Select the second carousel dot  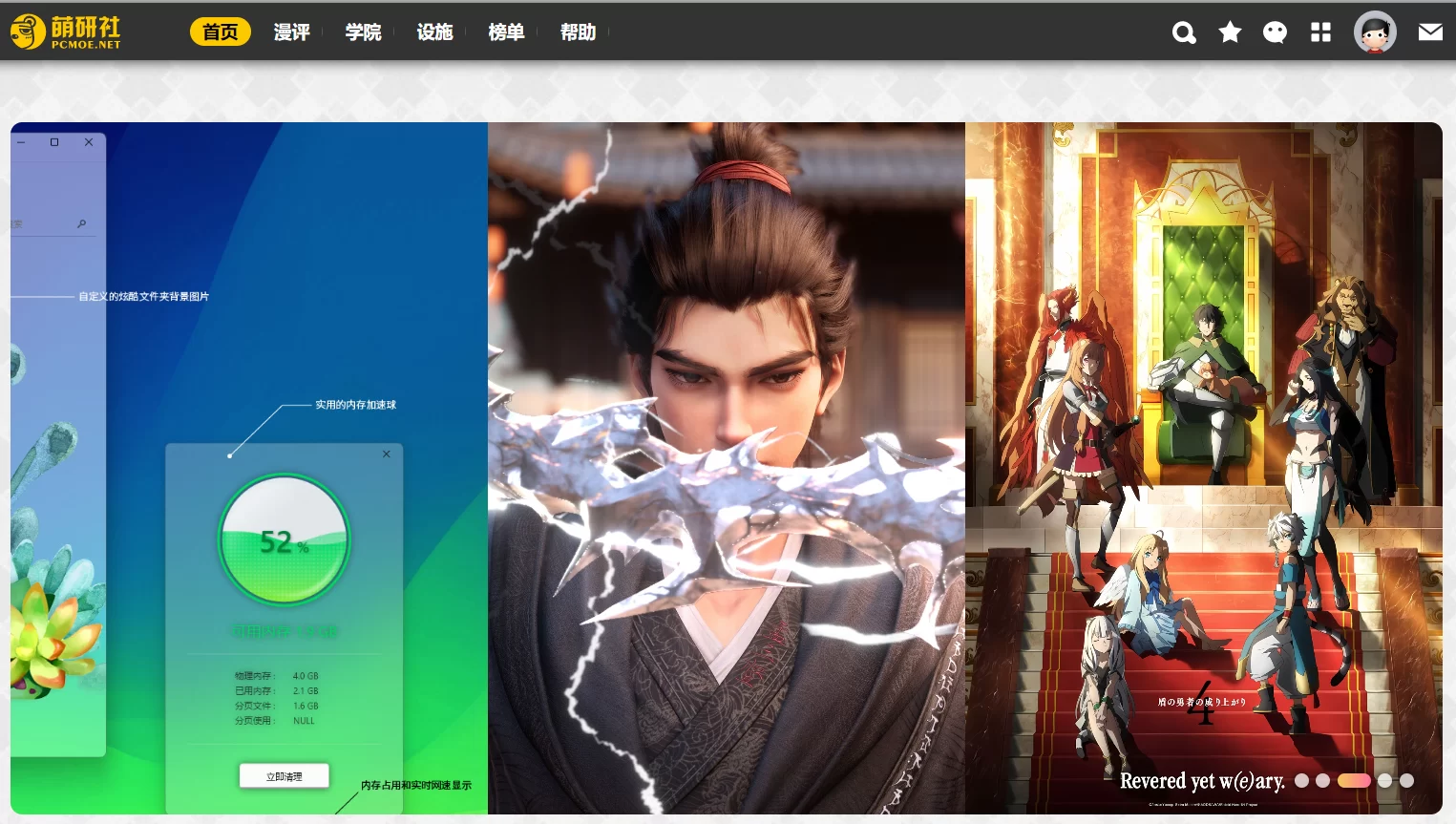(1322, 781)
